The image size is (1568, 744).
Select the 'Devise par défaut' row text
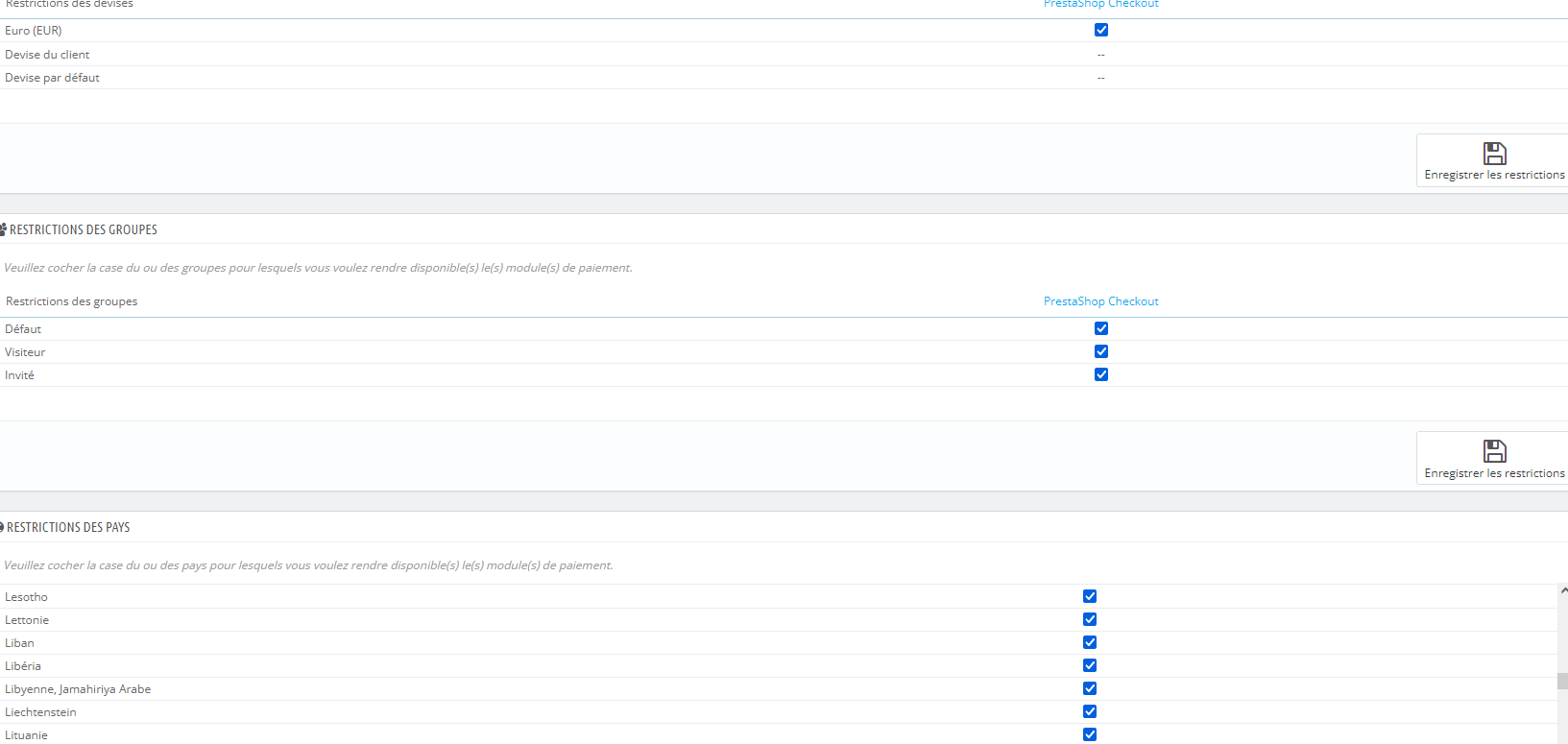click(x=52, y=78)
